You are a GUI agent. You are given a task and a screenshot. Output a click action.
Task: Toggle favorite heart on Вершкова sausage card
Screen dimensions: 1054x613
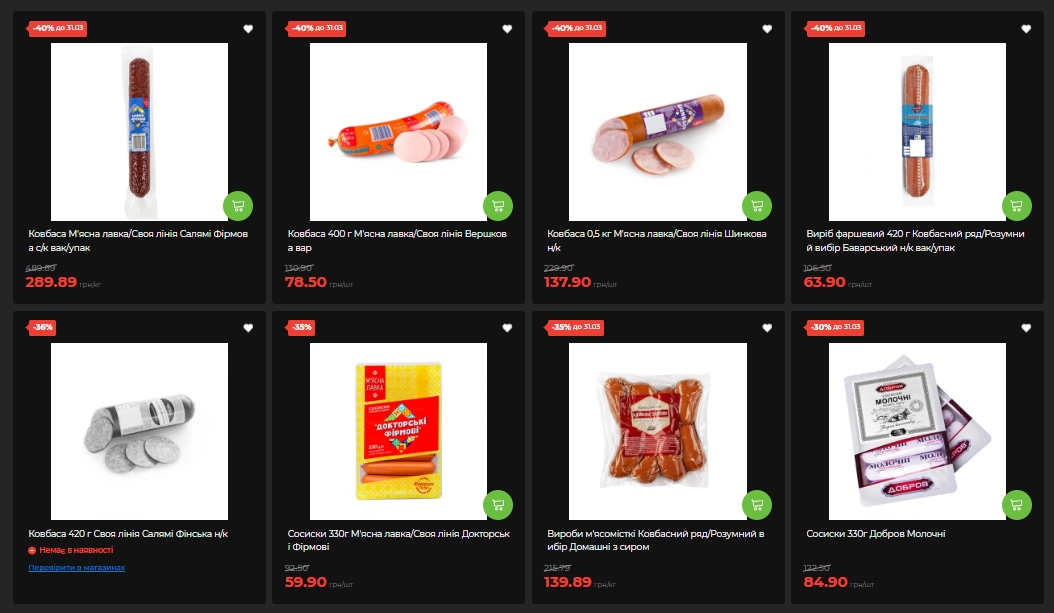[508, 29]
